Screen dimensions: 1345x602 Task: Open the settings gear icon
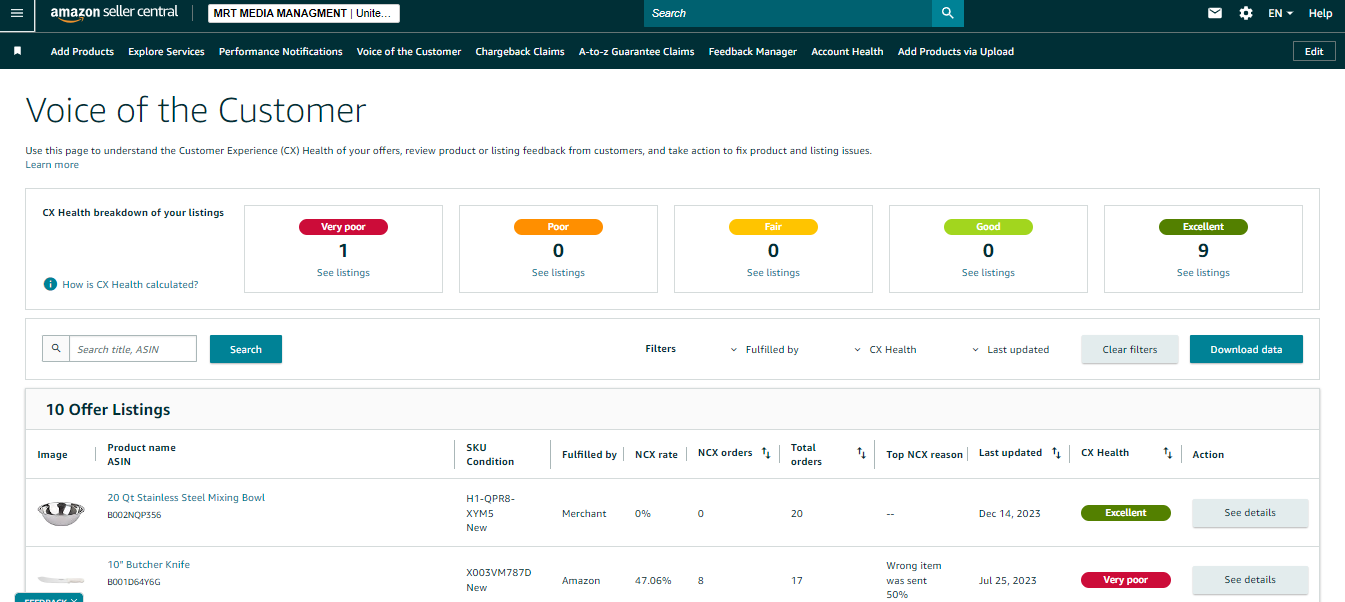pyautogui.click(x=1245, y=13)
